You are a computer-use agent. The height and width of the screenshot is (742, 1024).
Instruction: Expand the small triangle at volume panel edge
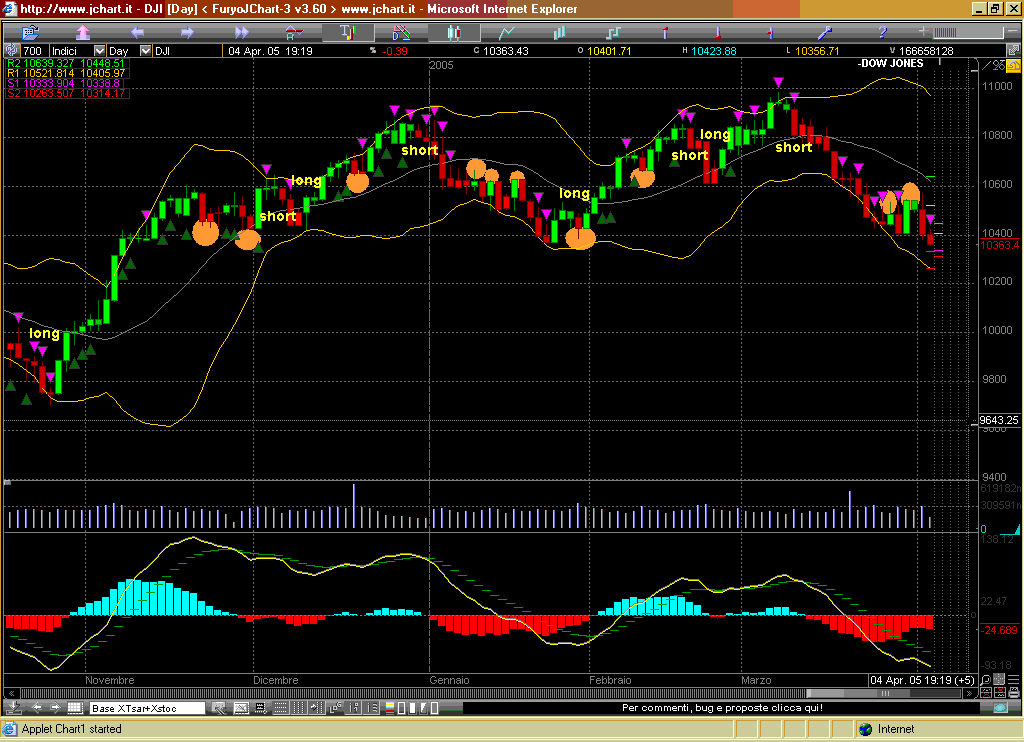click(1016, 528)
